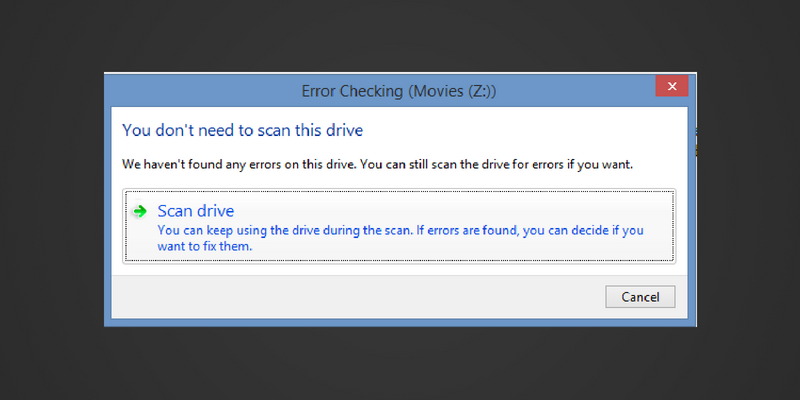Select the You can keep using the drive description
800x400 pixels.
click(401, 238)
